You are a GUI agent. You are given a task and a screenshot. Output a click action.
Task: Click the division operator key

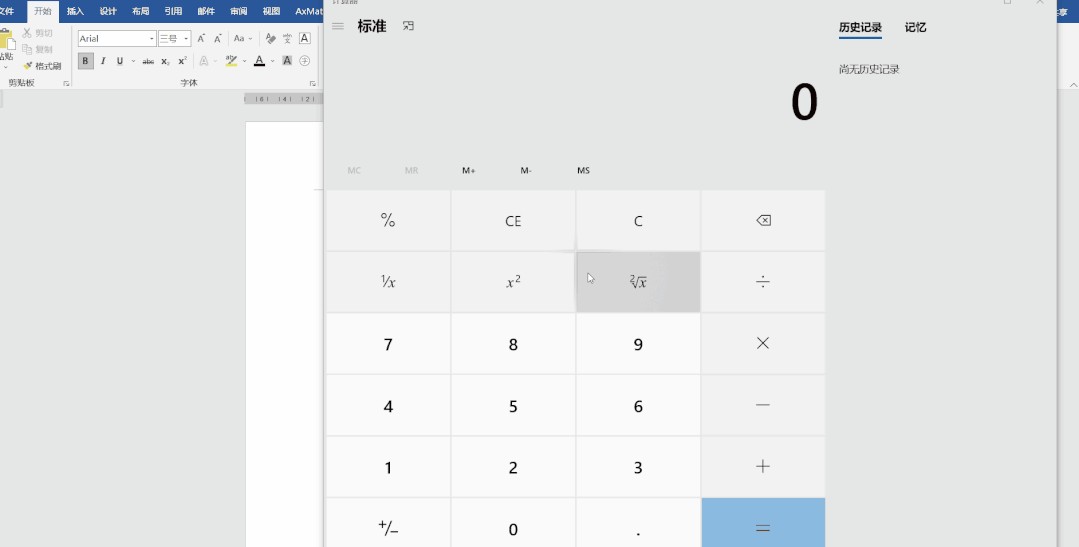pos(763,282)
